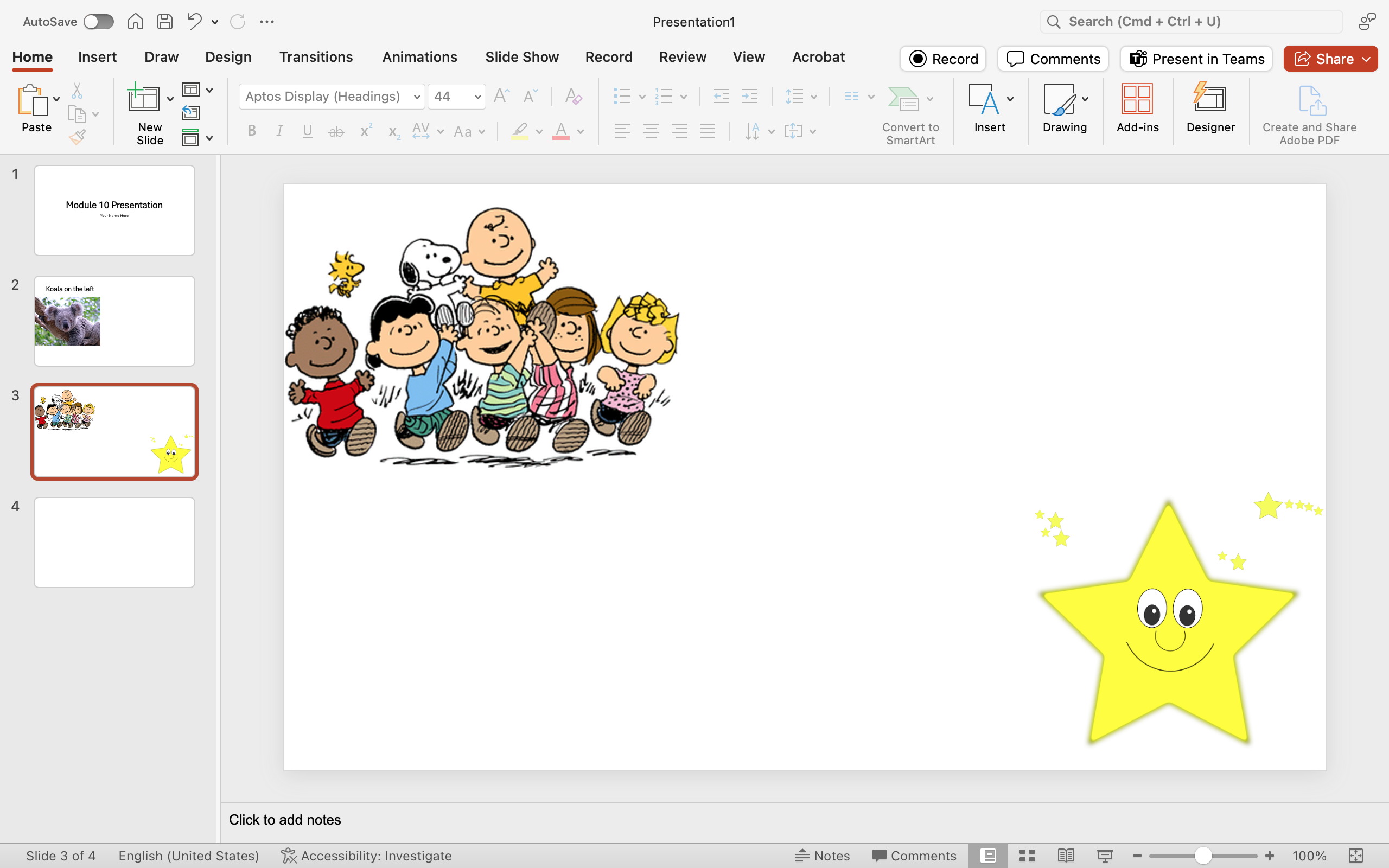Start the slide show from status bar
Viewport: 1389px width, 868px height.
[1105, 856]
